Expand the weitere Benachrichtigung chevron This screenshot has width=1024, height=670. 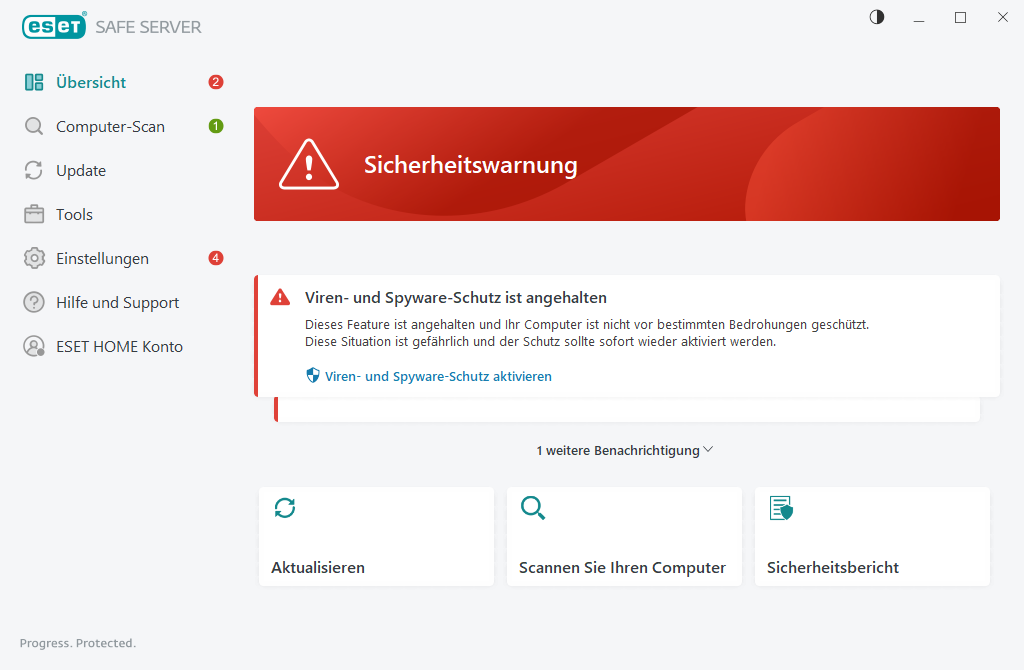709,450
